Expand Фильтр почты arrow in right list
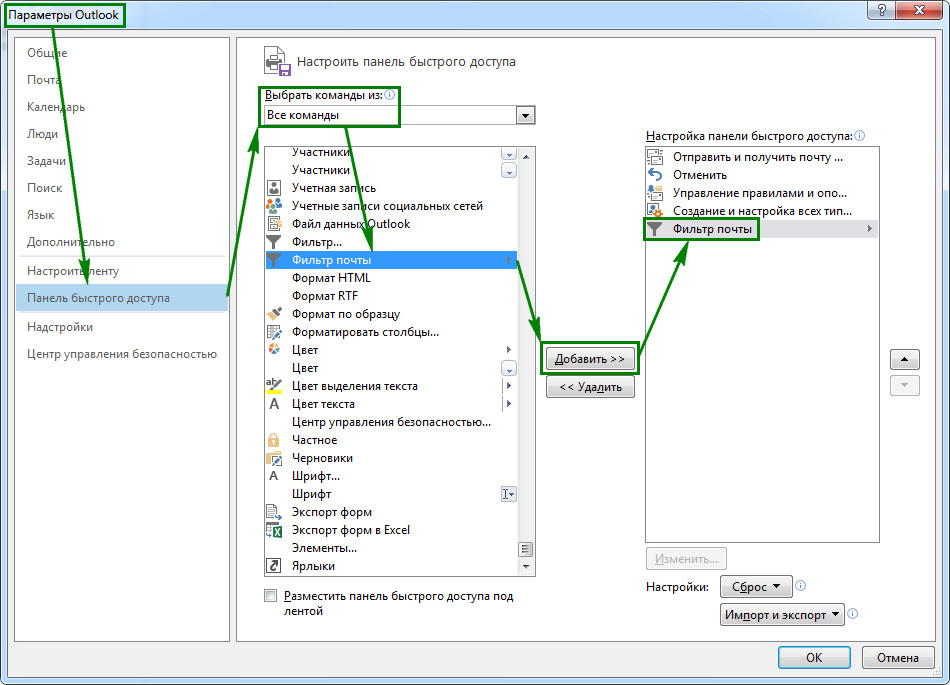The height and width of the screenshot is (685, 950). (869, 229)
